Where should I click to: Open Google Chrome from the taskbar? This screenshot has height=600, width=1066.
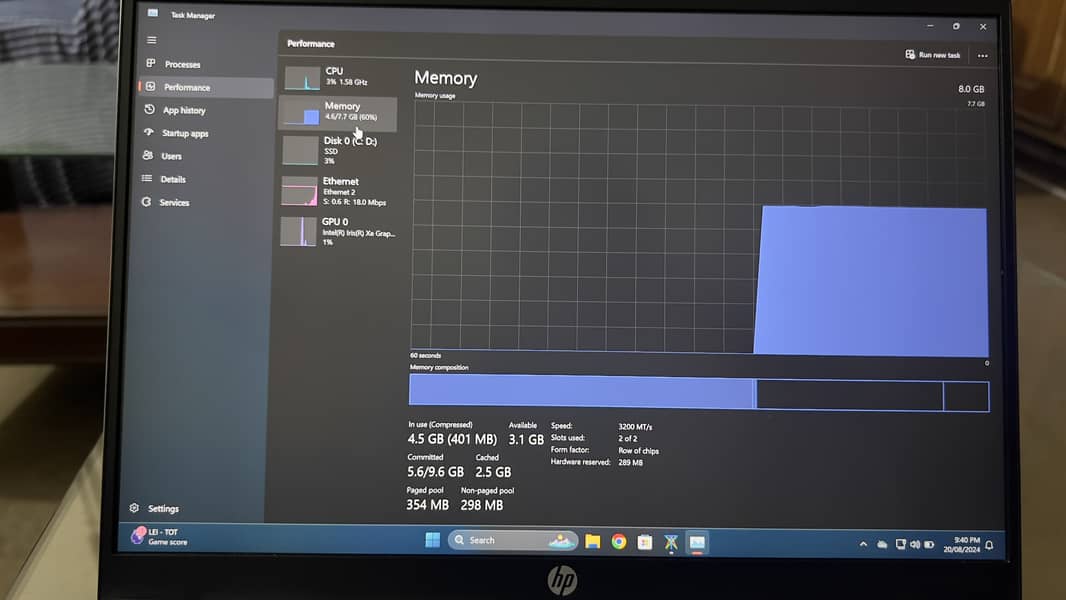pyautogui.click(x=619, y=541)
